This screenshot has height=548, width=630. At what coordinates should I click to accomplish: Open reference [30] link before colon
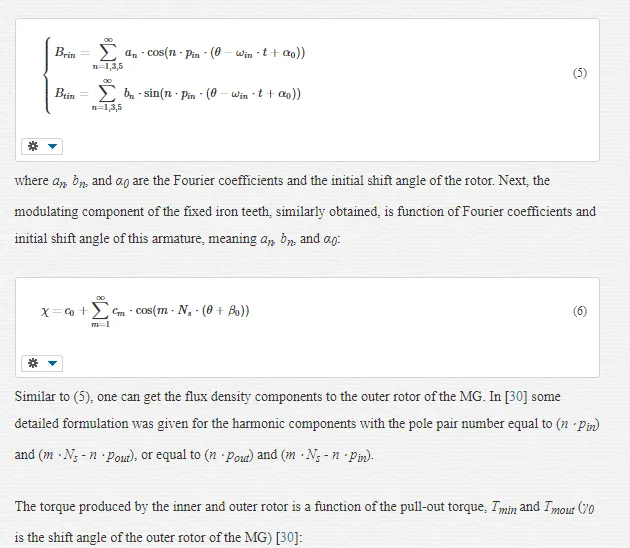click(x=287, y=537)
